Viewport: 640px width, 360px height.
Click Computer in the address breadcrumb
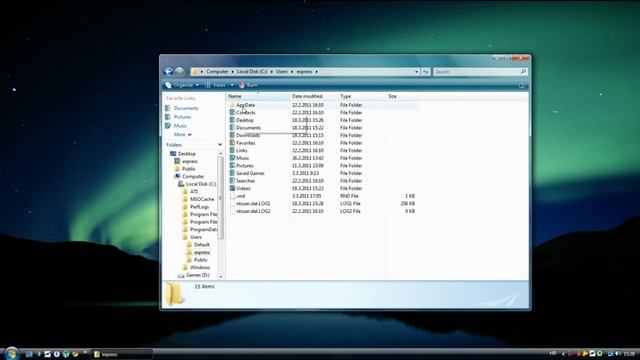click(217, 72)
